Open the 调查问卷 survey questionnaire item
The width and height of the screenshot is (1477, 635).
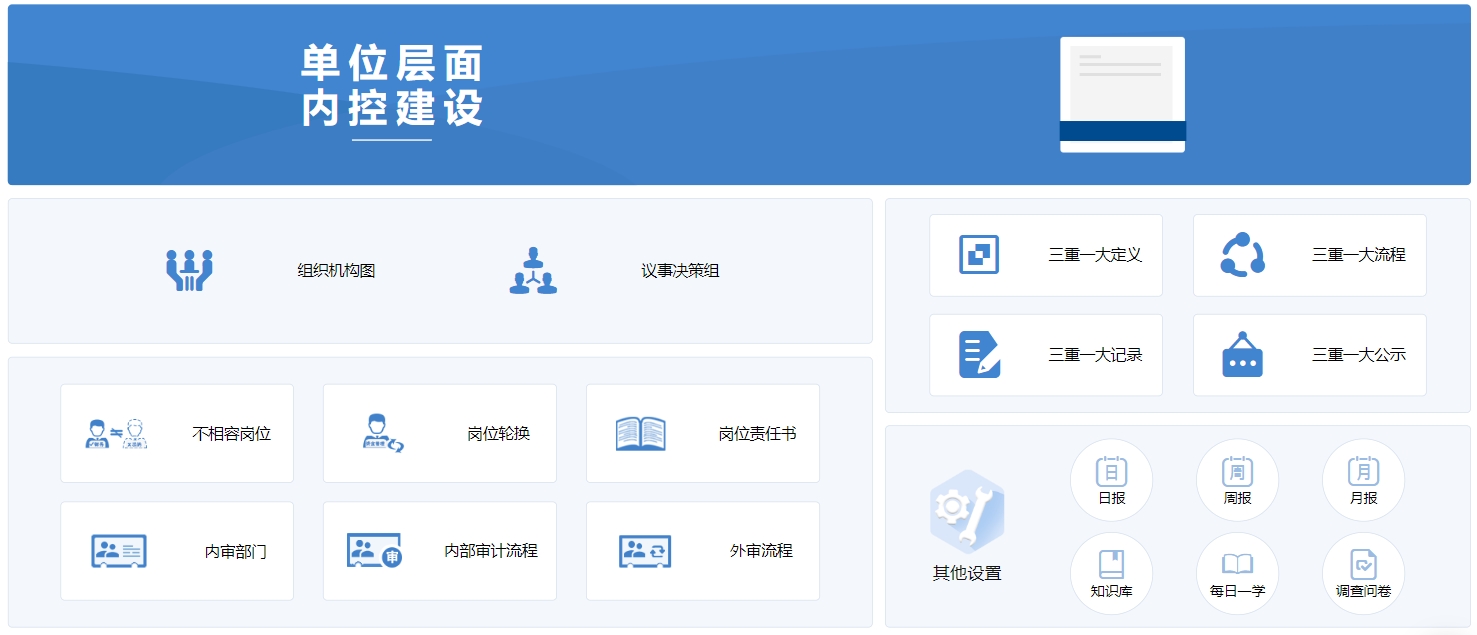point(1363,573)
